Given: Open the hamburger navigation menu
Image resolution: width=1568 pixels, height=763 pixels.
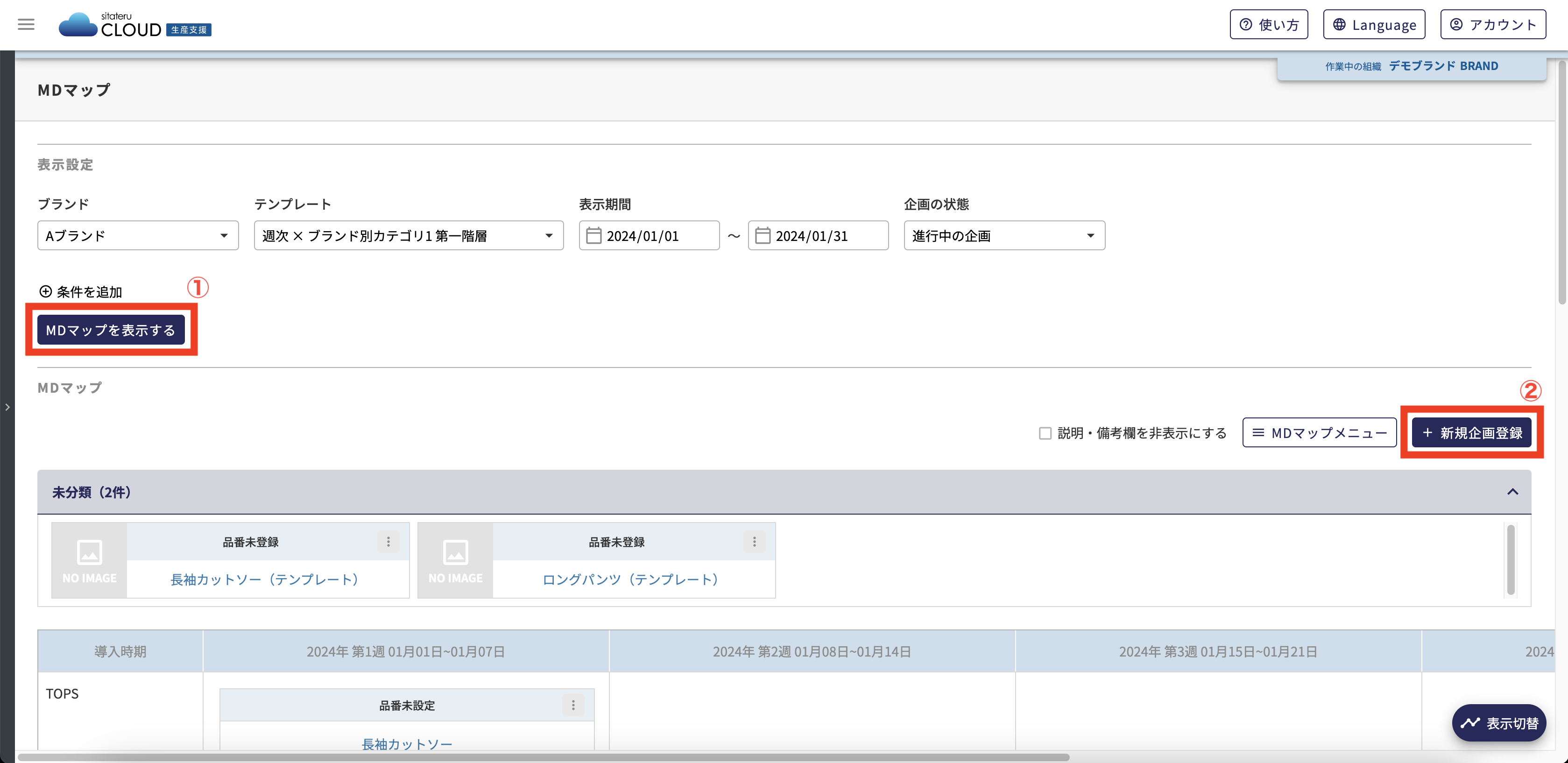Looking at the screenshot, I should pyautogui.click(x=26, y=24).
